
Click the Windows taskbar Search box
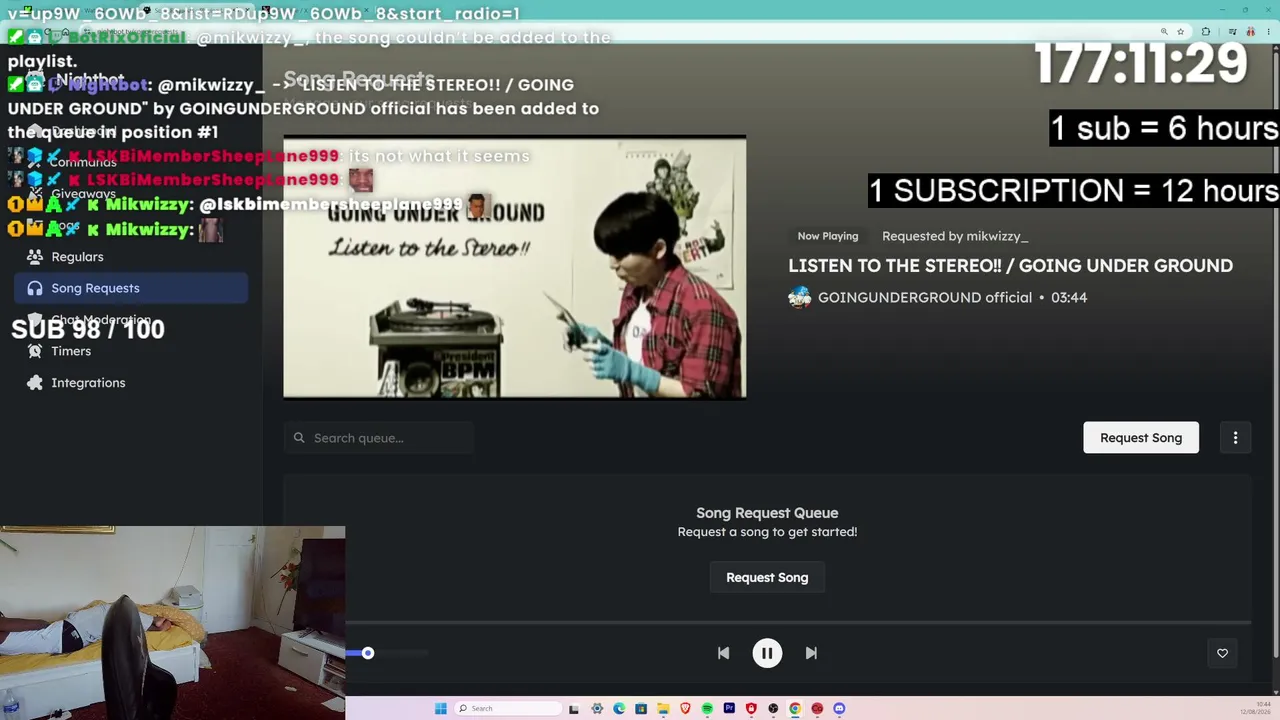pyautogui.click(x=508, y=709)
